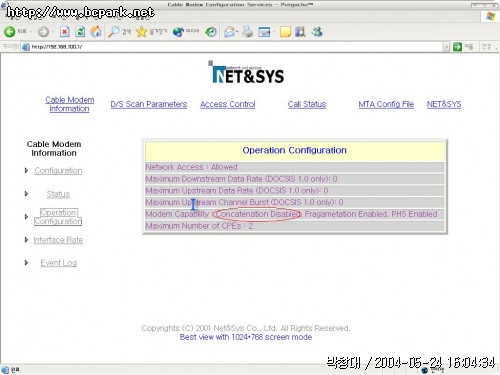Click the status bar page icon
This screenshot has width=500, height=375.
tap(5, 370)
